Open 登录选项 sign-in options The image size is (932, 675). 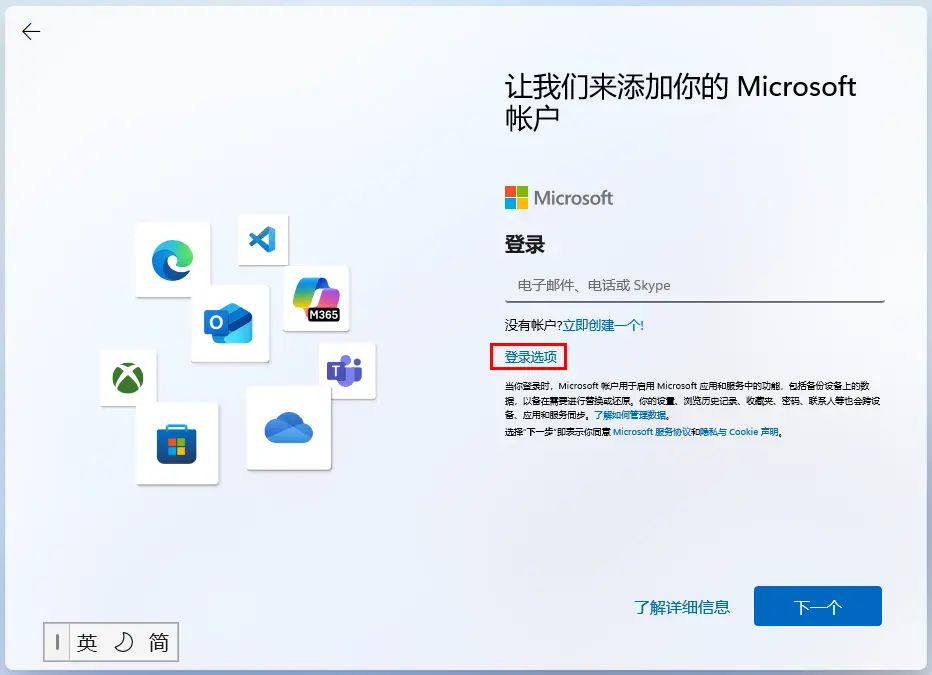530,357
